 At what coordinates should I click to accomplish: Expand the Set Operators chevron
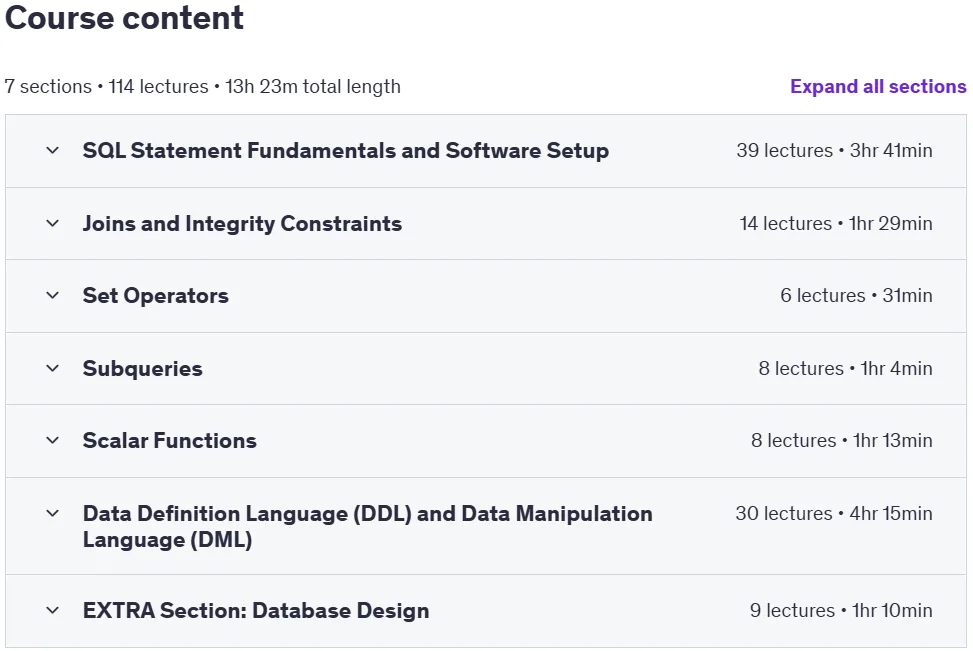point(53,295)
